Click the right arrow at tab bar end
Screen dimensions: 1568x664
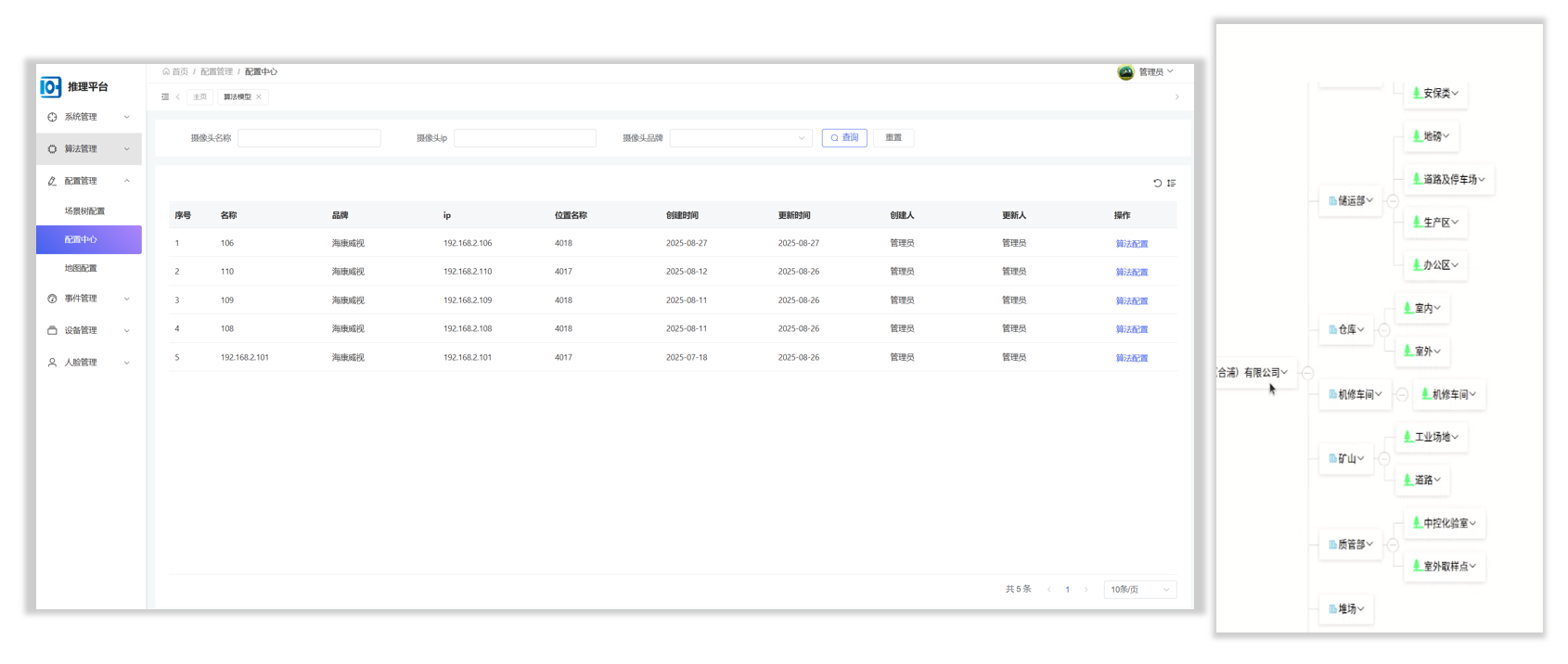click(x=1176, y=97)
